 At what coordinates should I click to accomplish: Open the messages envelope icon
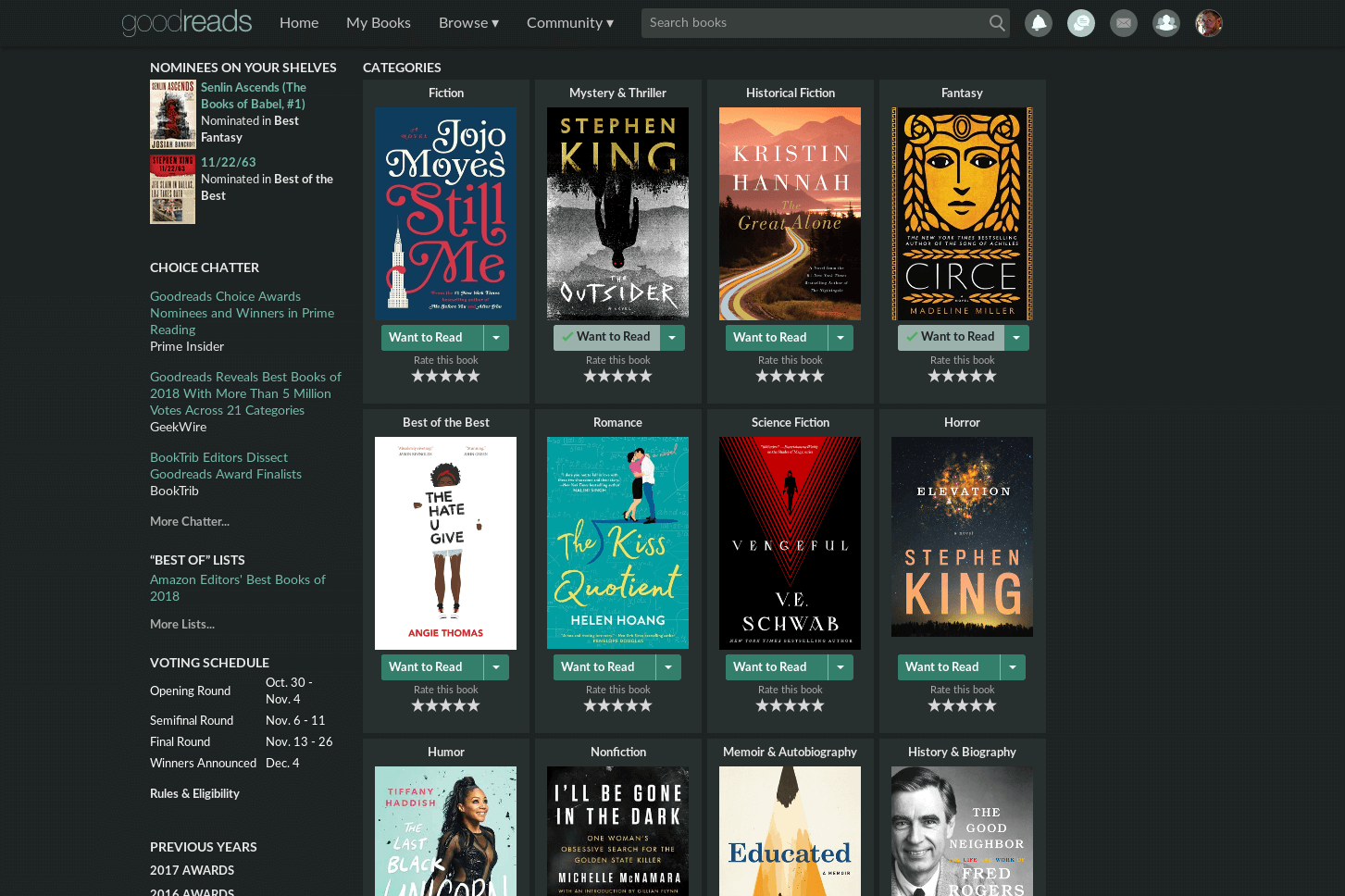point(1124,23)
